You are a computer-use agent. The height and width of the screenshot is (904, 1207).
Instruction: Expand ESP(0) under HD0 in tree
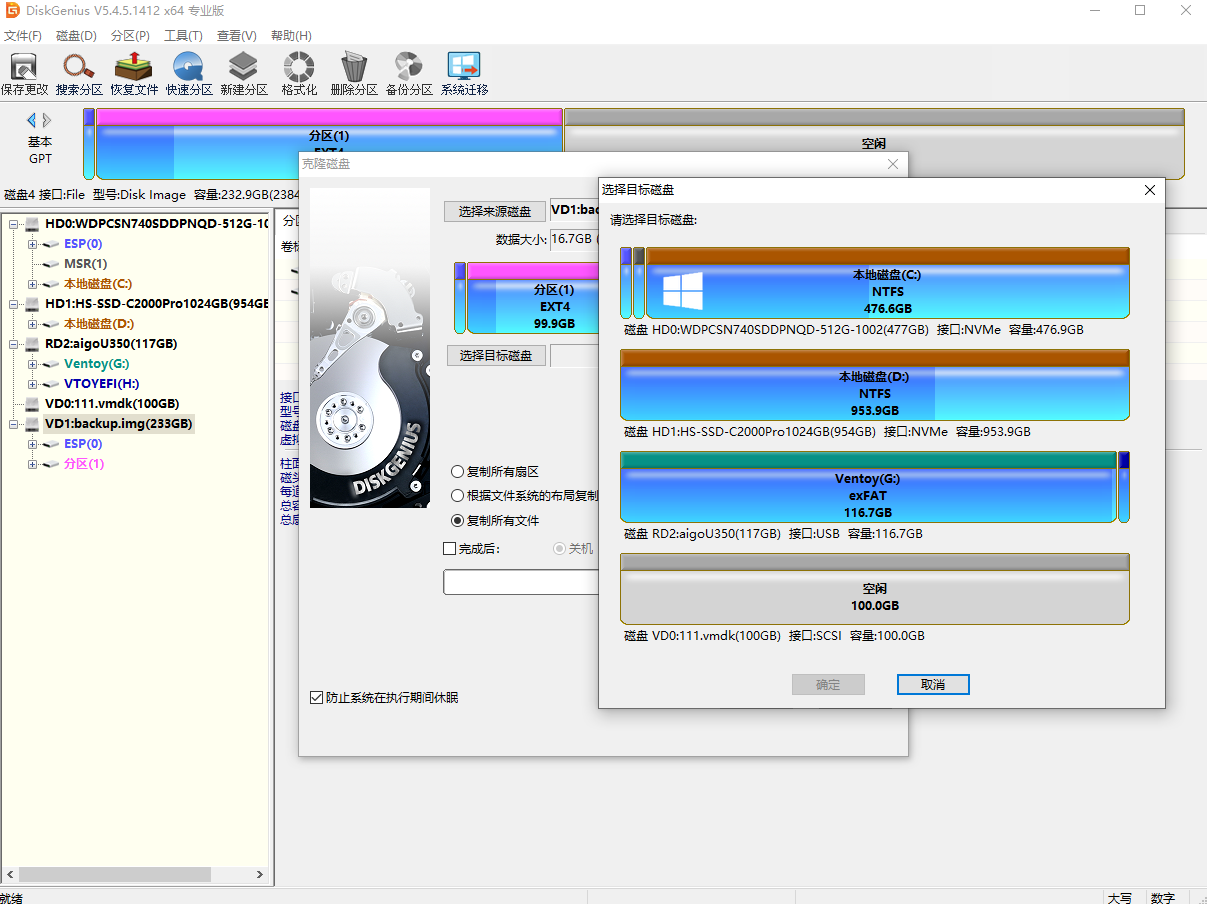pos(33,244)
